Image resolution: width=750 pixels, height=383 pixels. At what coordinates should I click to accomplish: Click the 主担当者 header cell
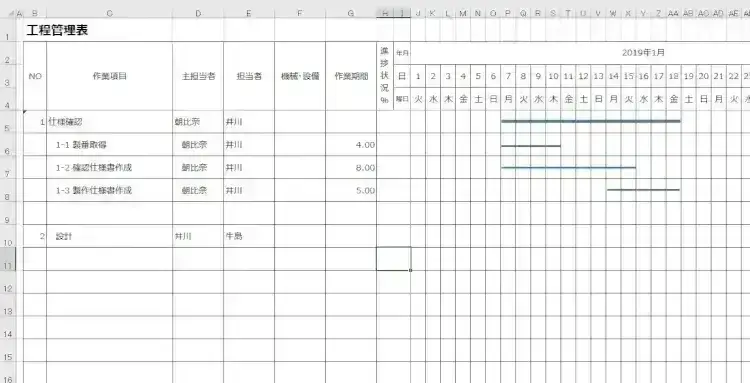[x=198, y=76]
